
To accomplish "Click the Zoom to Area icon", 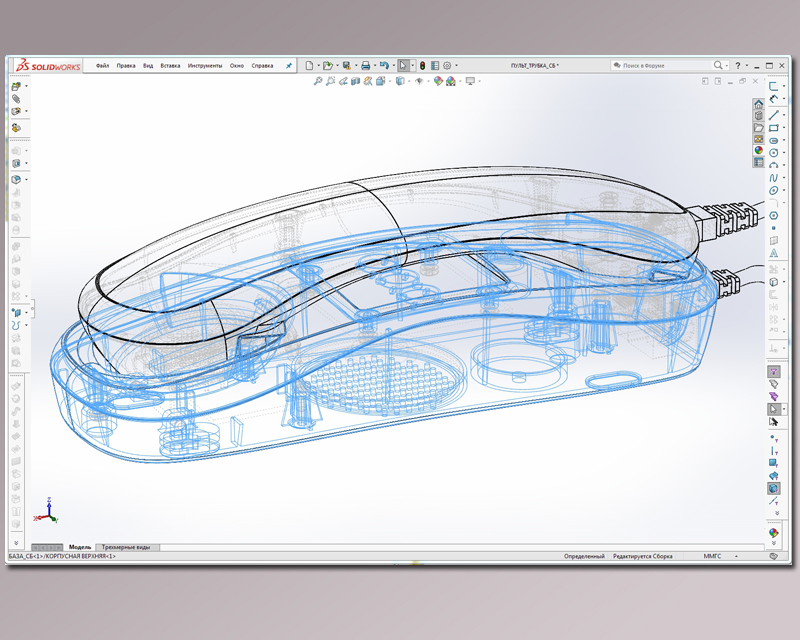I will pyautogui.click(x=331, y=81).
